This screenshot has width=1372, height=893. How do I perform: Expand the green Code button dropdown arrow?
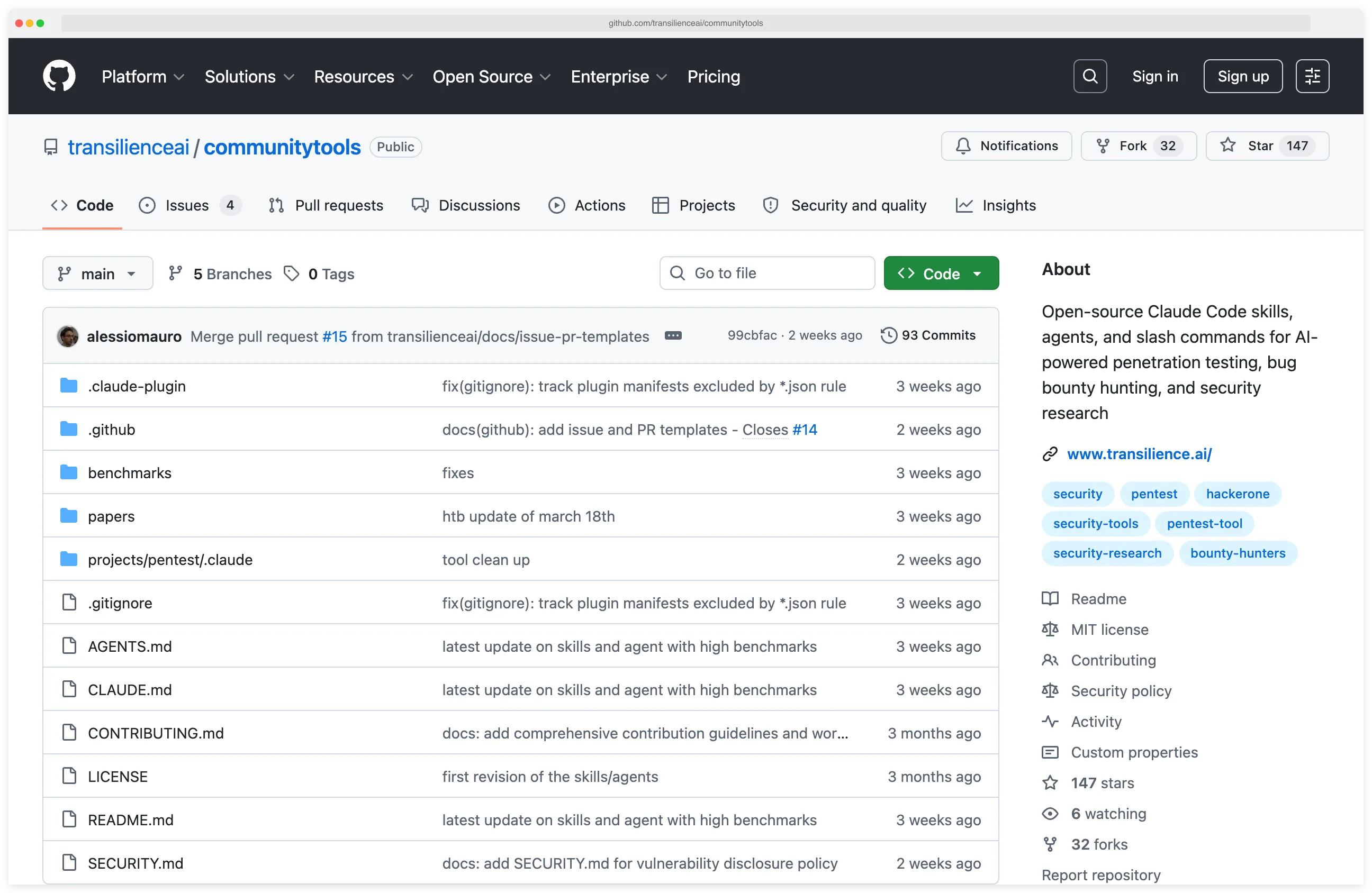pyautogui.click(x=978, y=273)
